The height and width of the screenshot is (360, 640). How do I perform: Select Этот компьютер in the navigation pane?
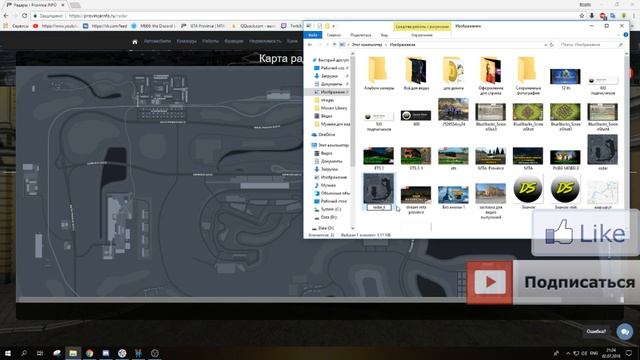click(x=330, y=145)
